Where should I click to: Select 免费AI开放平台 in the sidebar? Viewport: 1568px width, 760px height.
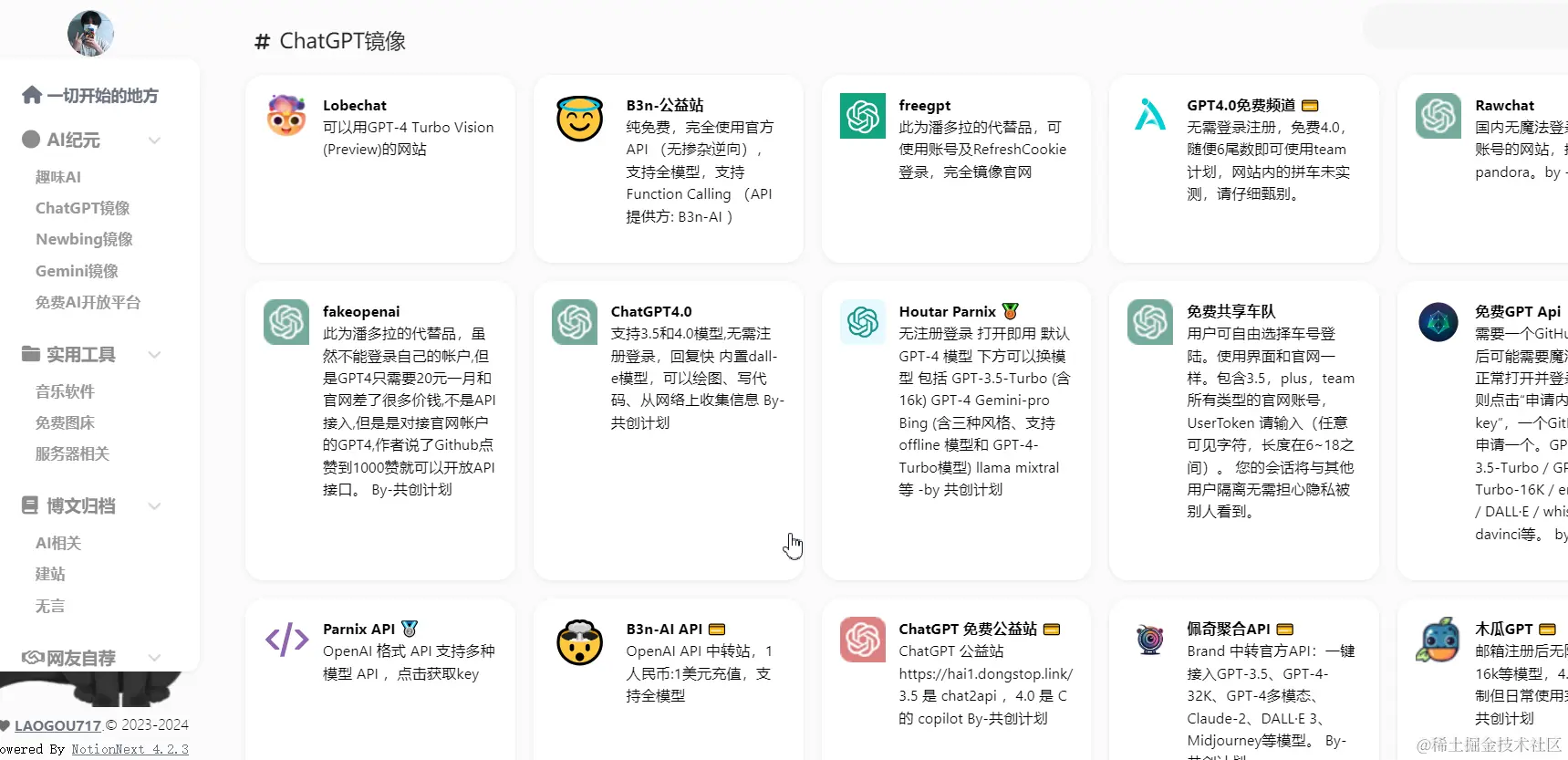click(x=88, y=302)
